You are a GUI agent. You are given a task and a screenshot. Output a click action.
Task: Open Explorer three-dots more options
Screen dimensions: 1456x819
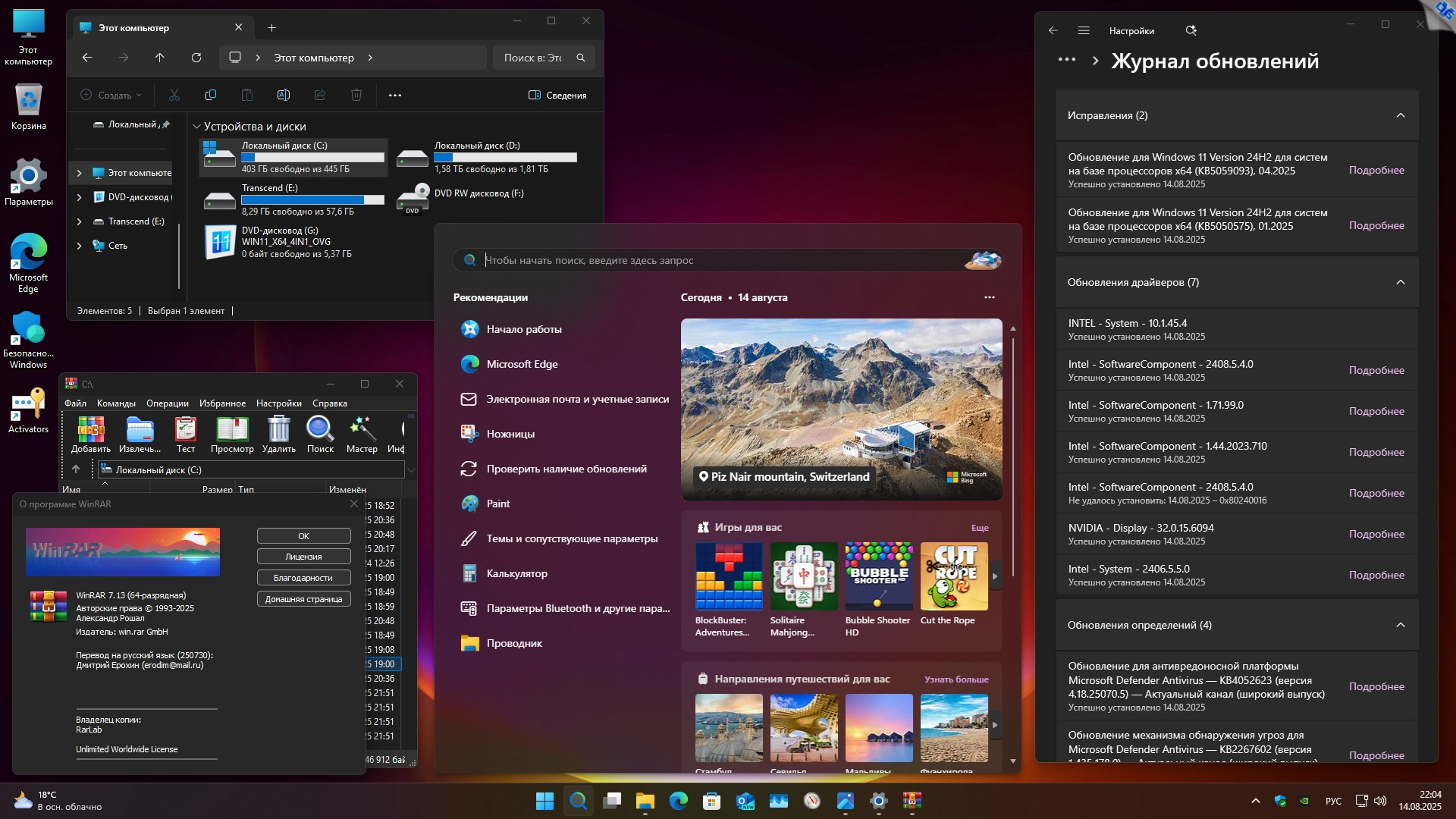[x=394, y=96]
